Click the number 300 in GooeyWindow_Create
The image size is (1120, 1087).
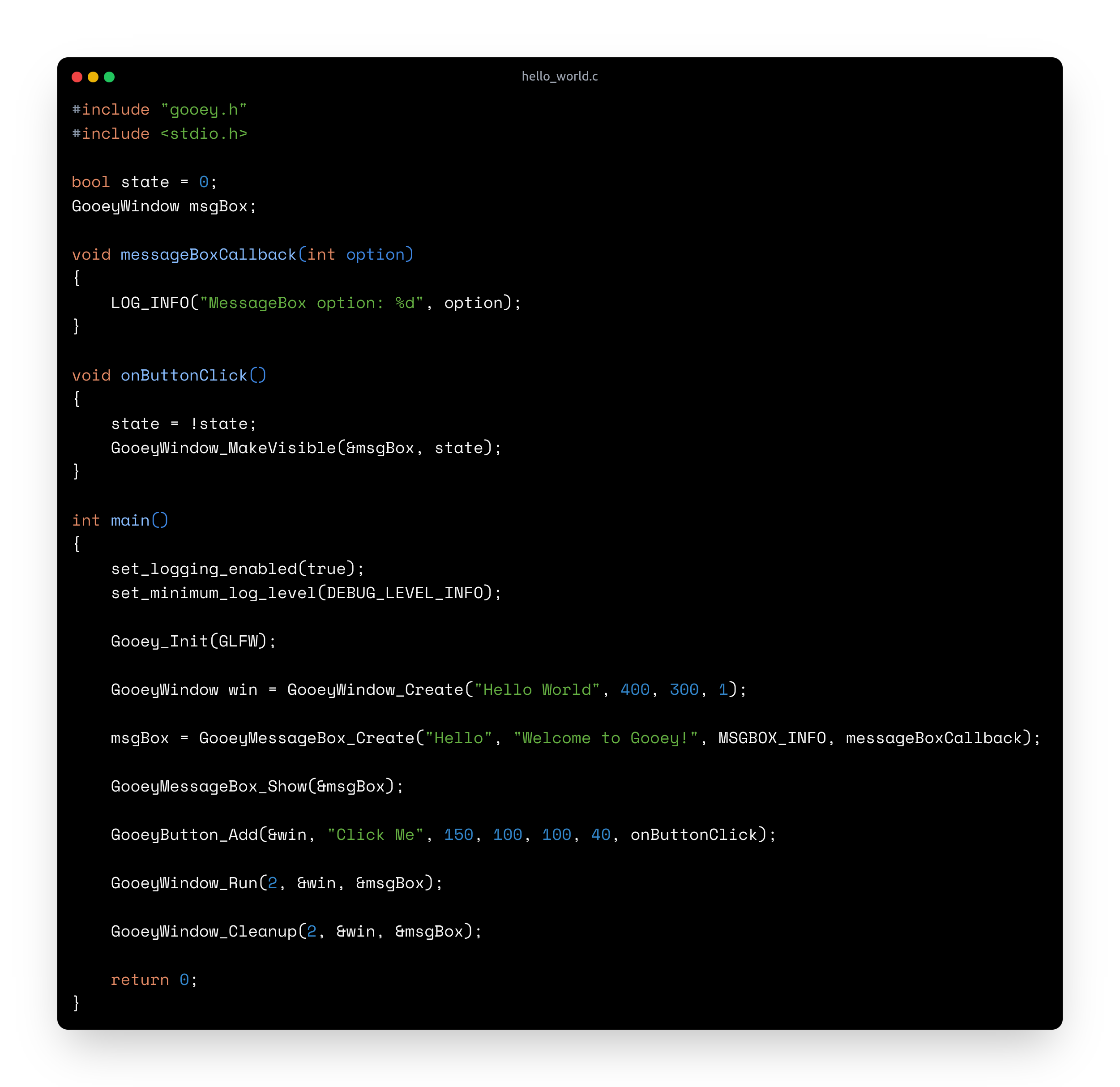point(684,690)
